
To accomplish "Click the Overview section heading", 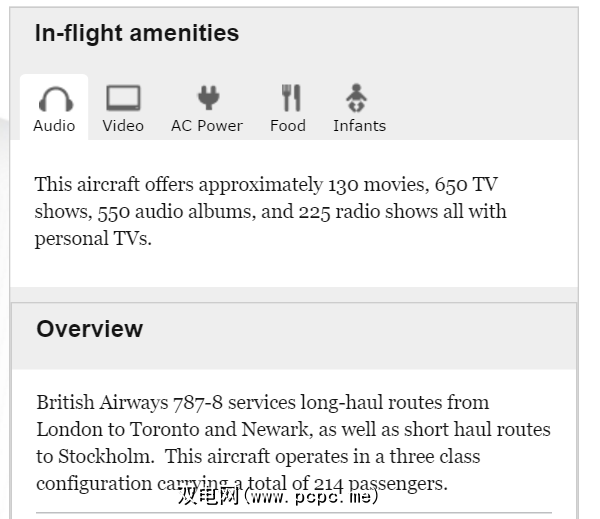I will (90, 329).
